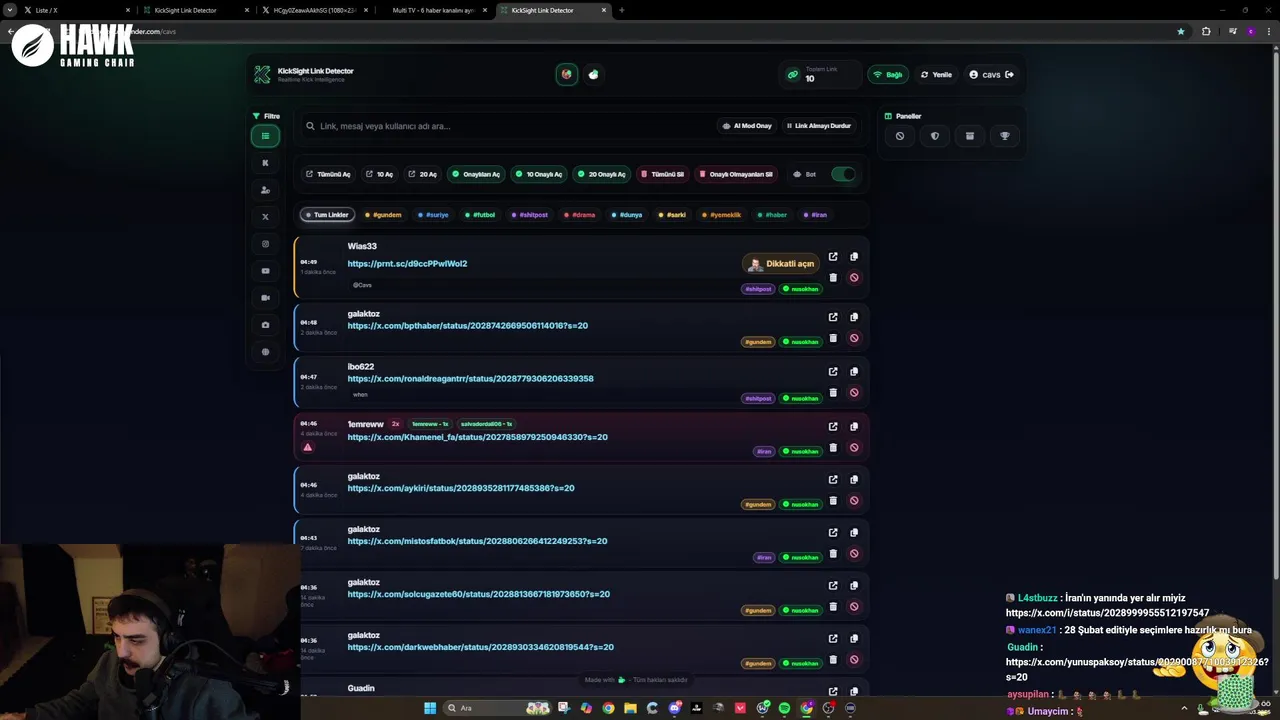
Task: Open the shield panel icon
Action: click(x=935, y=136)
